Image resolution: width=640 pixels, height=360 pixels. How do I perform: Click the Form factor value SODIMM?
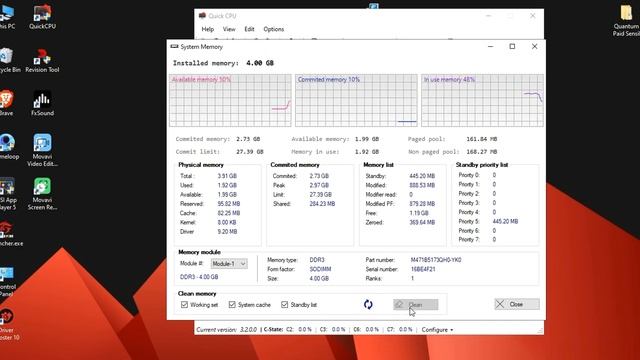pos(320,269)
